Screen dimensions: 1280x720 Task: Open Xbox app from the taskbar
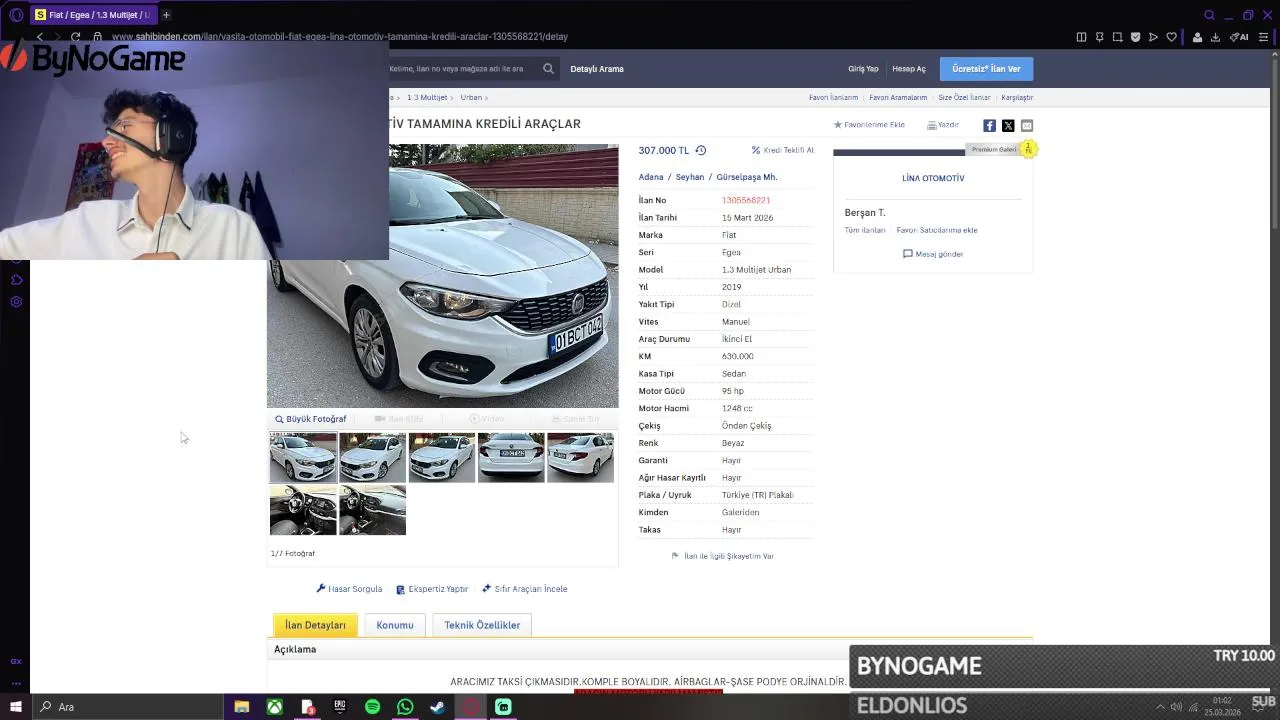point(274,707)
